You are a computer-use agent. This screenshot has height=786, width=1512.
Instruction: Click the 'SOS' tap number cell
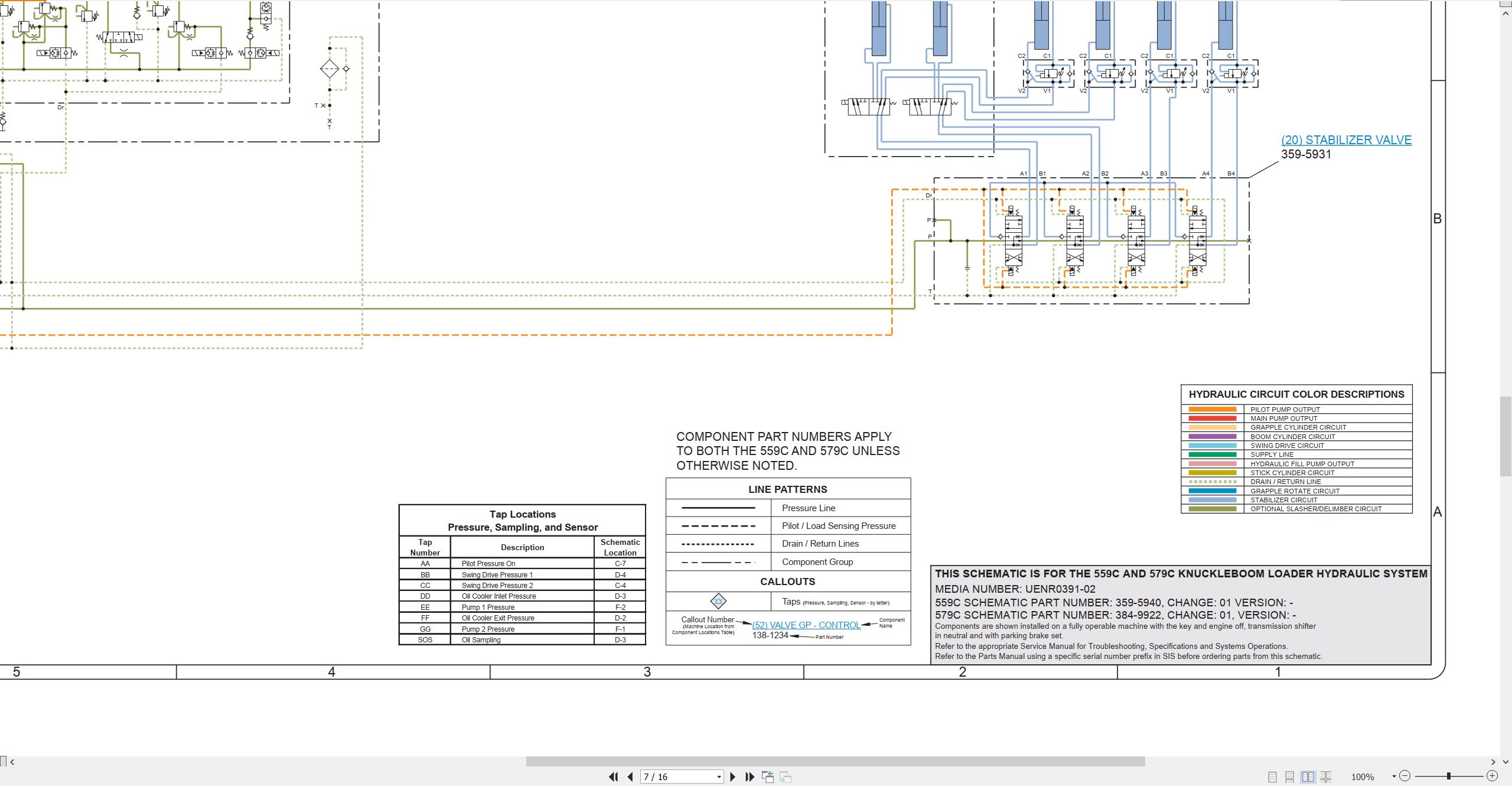(x=425, y=639)
